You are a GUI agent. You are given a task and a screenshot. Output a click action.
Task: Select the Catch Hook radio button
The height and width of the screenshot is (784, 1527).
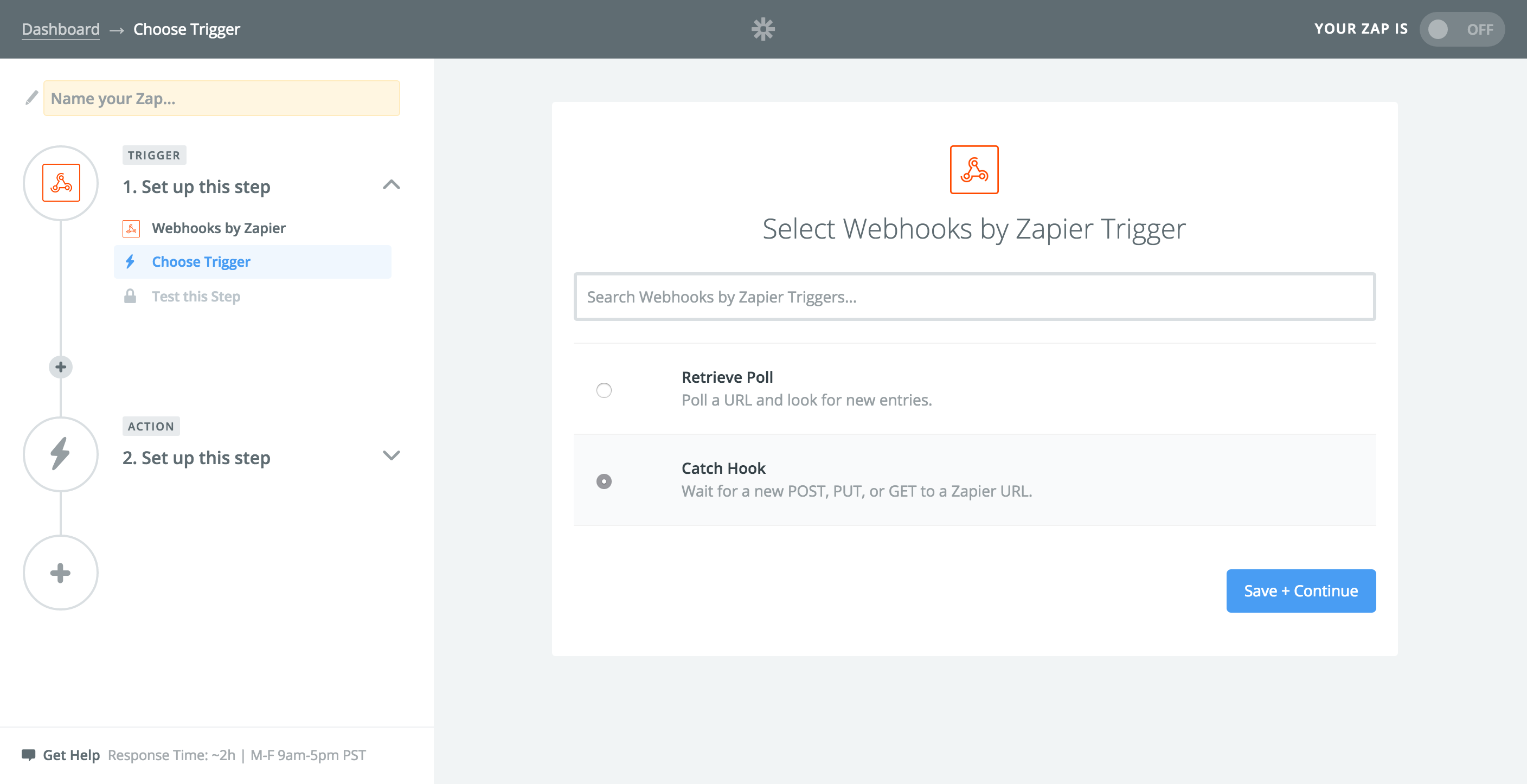(x=604, y=480)
